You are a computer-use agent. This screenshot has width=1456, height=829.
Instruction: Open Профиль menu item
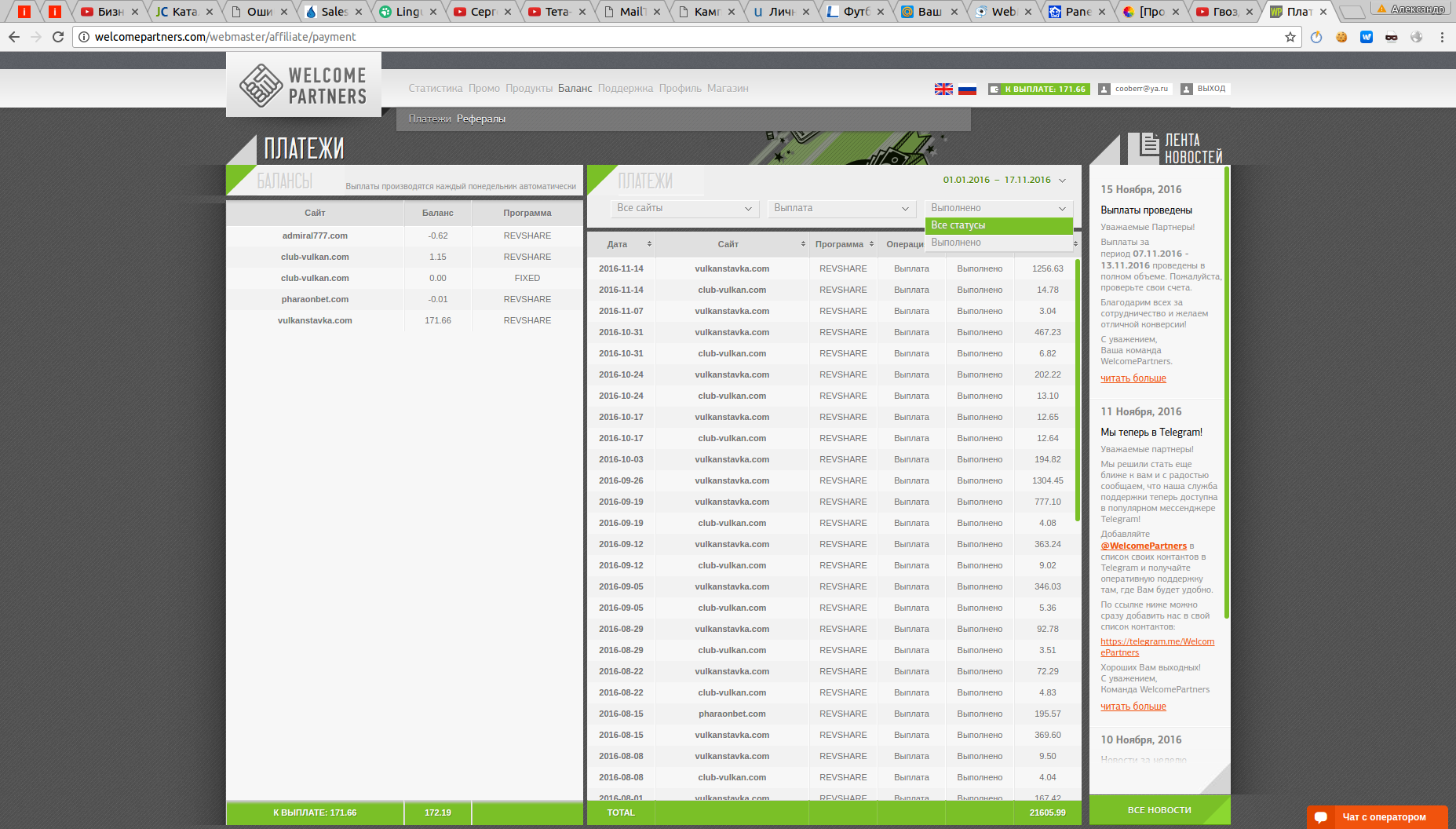[x=681, y=88]
